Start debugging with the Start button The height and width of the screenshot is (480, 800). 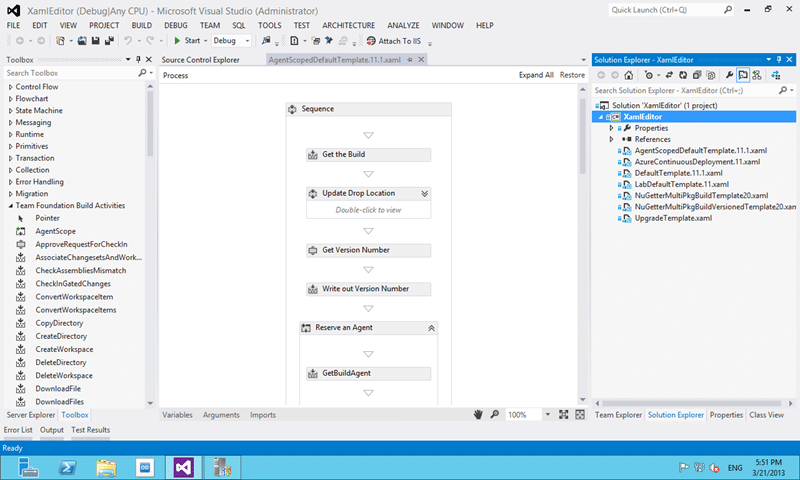click(187, 41)
